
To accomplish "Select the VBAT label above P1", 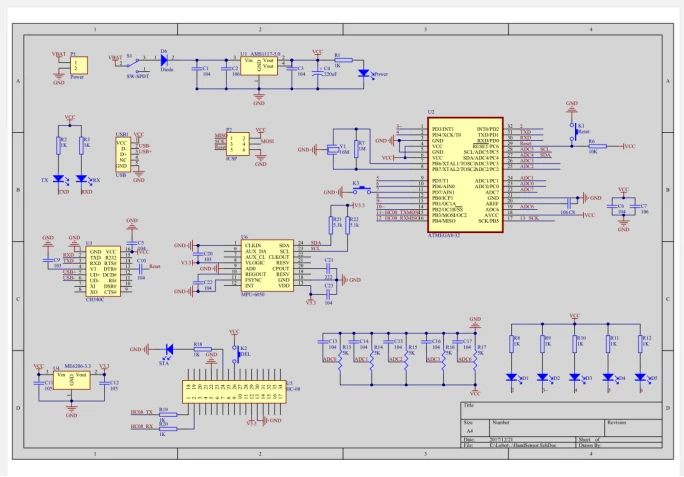I will coord(59,54).
